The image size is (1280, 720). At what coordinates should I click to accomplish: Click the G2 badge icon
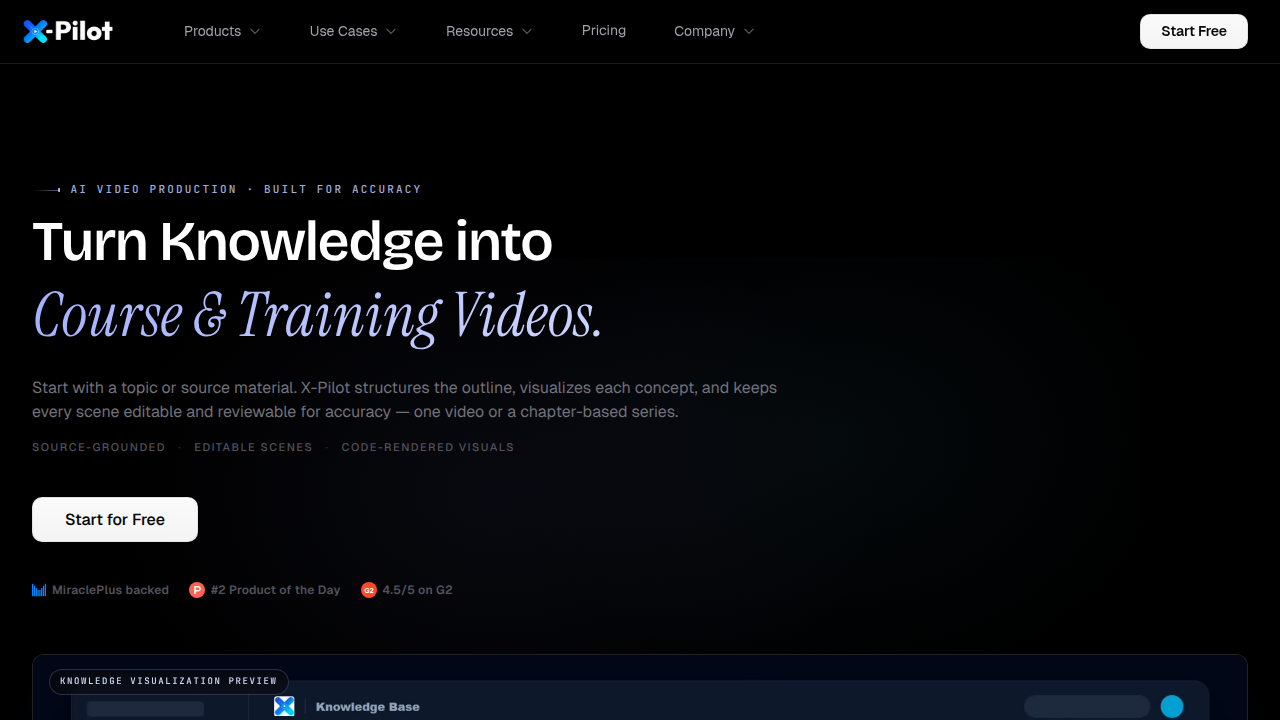(369, 590)
